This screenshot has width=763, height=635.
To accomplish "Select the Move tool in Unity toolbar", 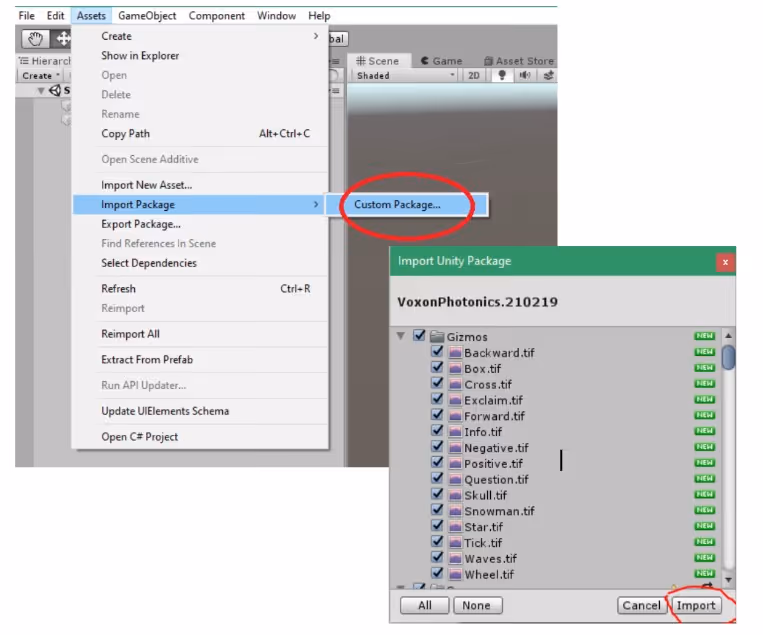I will (x=62, y=38).
